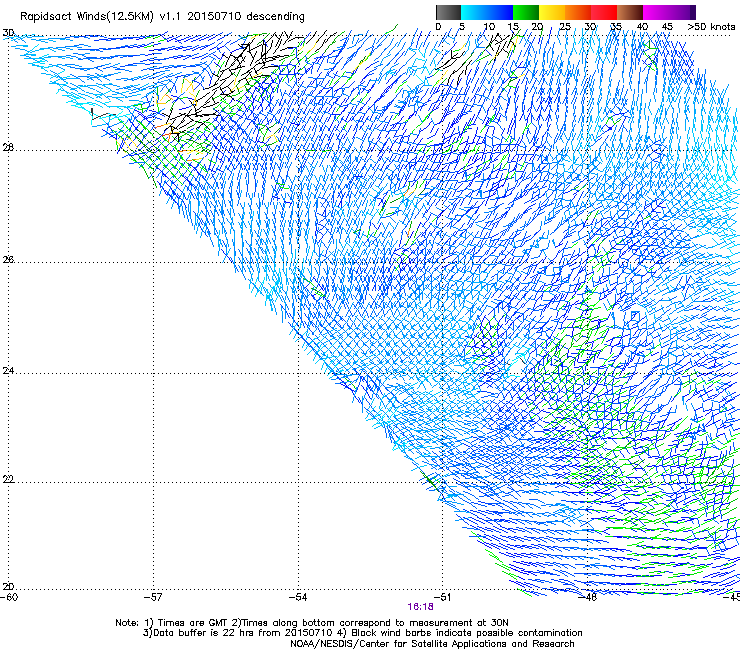740x650 pixels.
Task: Click the Rapidscat Winds title text
Action: (x=162, y=17)
